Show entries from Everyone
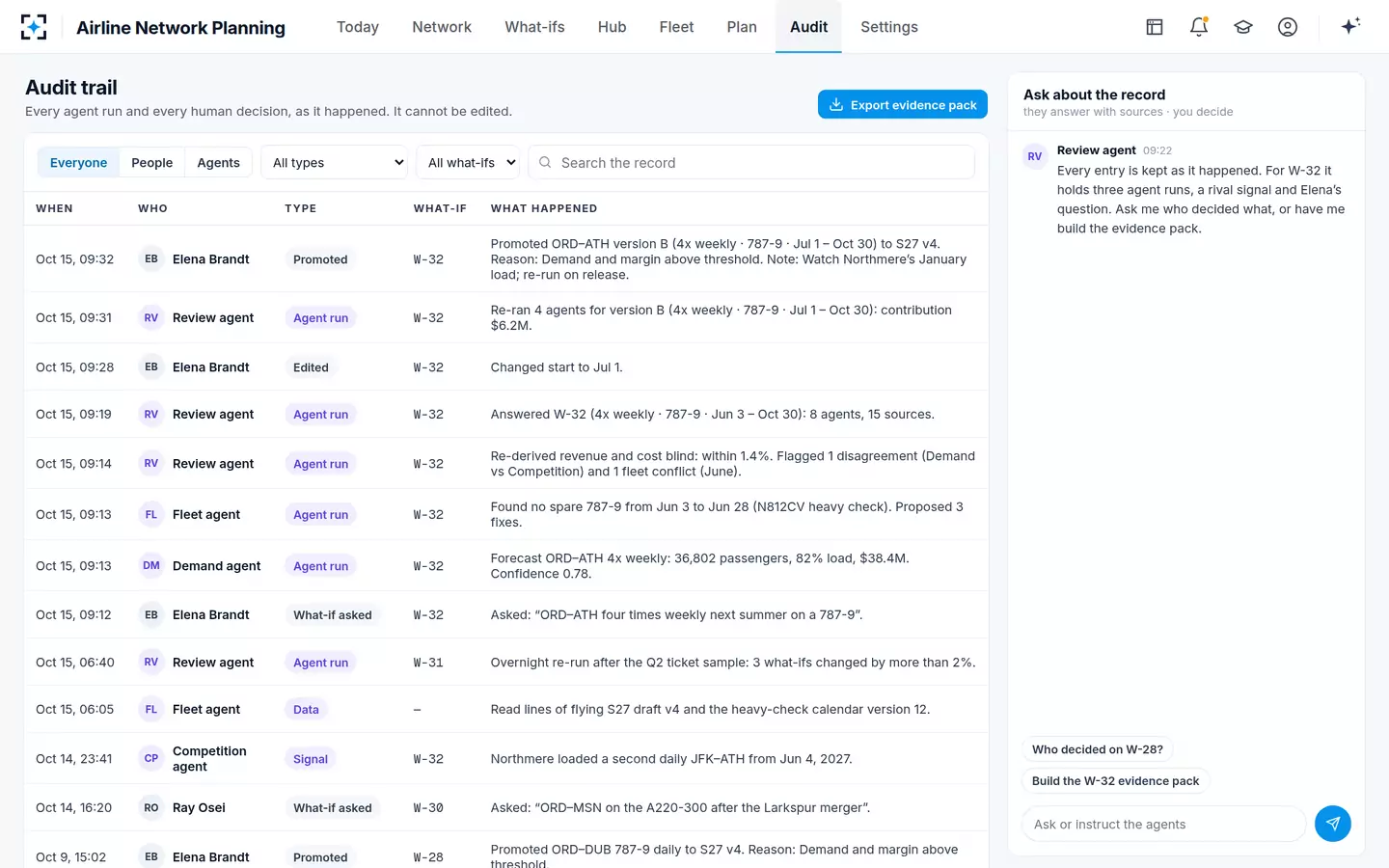Image resolution: width=1389 pixels, height=868 pixels. [x=78, y=162]
